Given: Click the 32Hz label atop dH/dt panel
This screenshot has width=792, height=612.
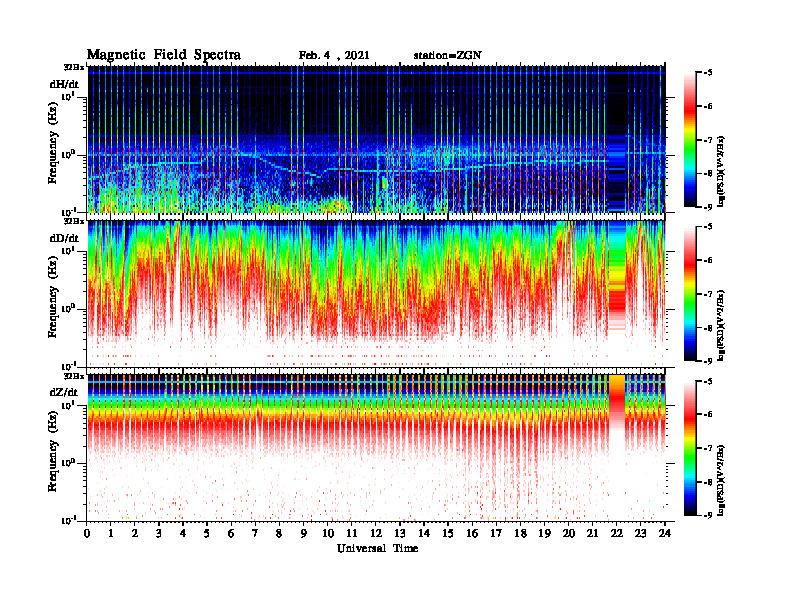Looking at the screenshot, I should [x=74, y=67].
